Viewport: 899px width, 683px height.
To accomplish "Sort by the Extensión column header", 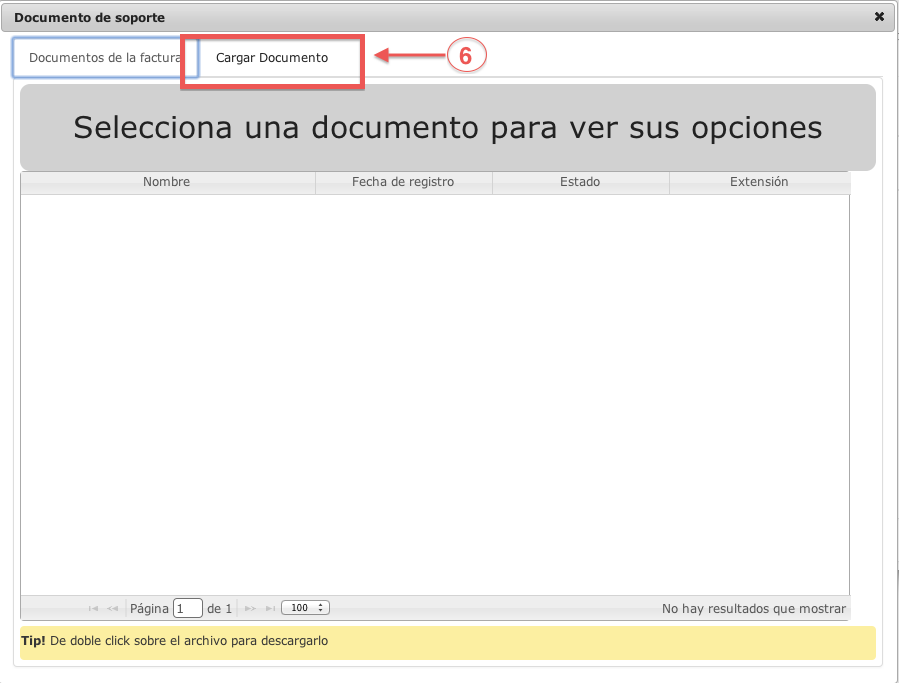I will click(759, 182).
